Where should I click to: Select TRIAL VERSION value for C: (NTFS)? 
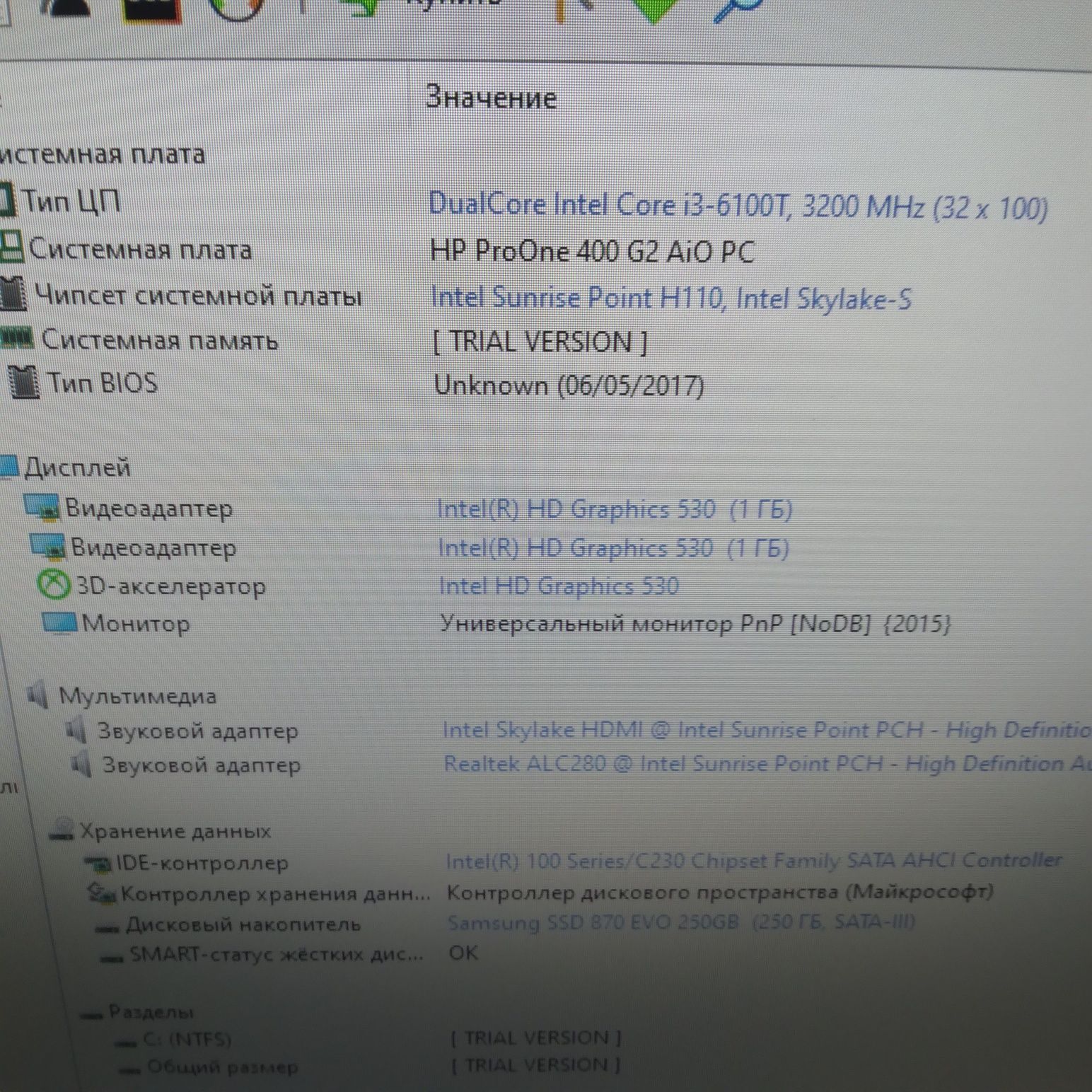536,1038
